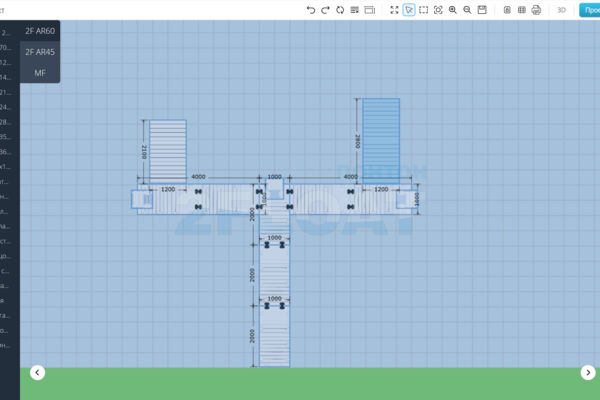Activate the dashed rectangle marquee selection tool

[x=424, y=10]
